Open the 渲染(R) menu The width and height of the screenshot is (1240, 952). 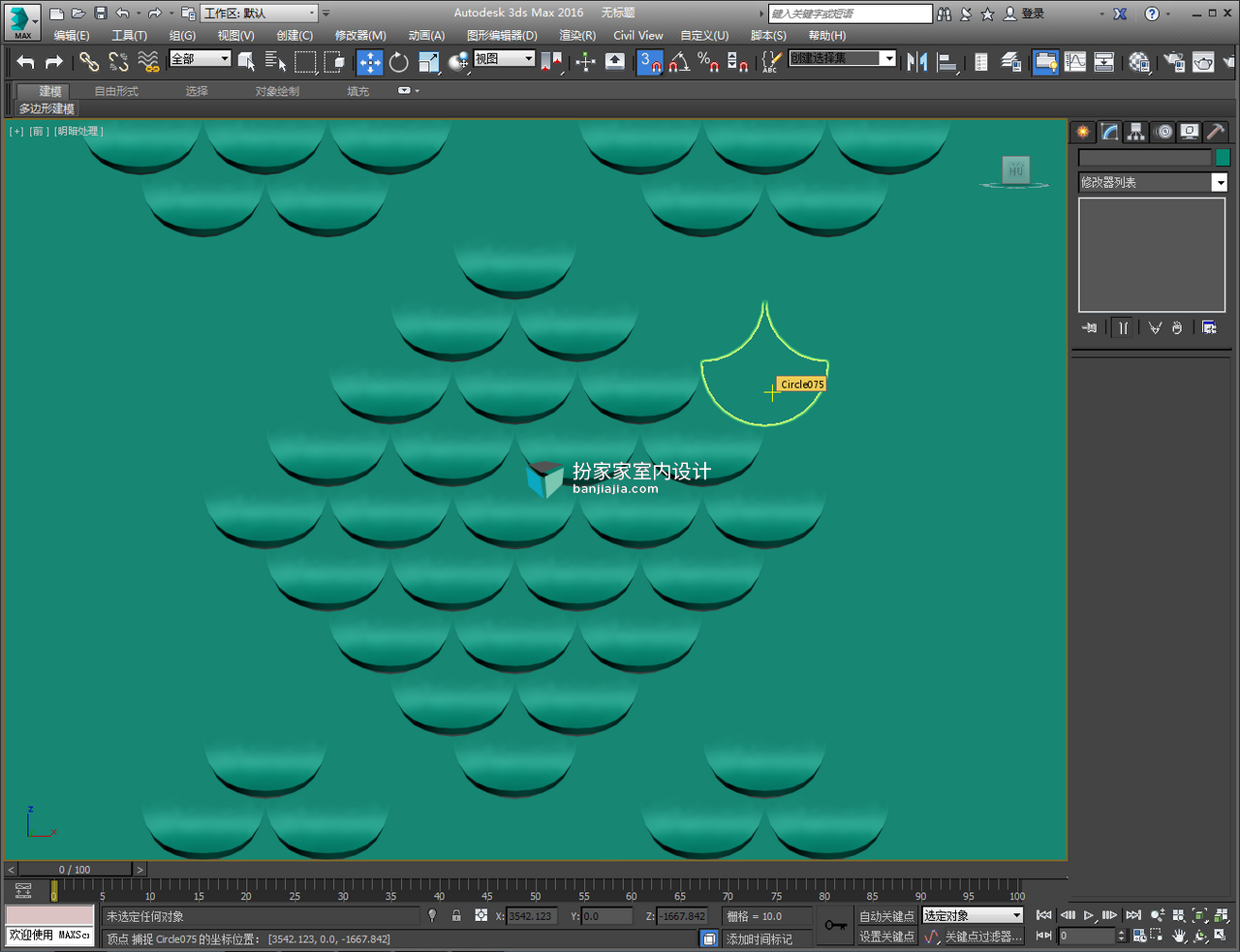(576, 35)
